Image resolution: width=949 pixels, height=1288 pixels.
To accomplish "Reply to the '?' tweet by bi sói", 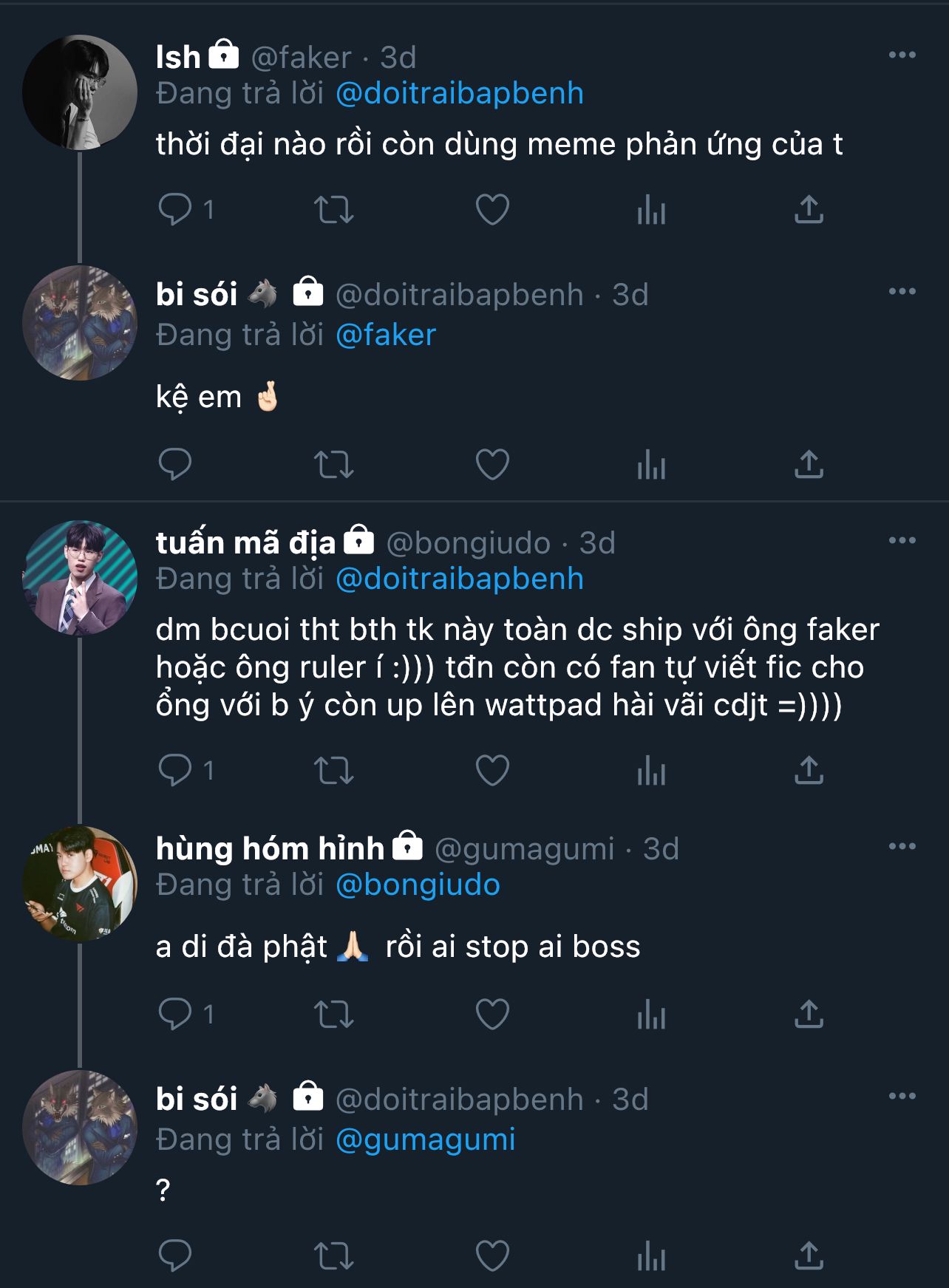I will pos(176,1255).
